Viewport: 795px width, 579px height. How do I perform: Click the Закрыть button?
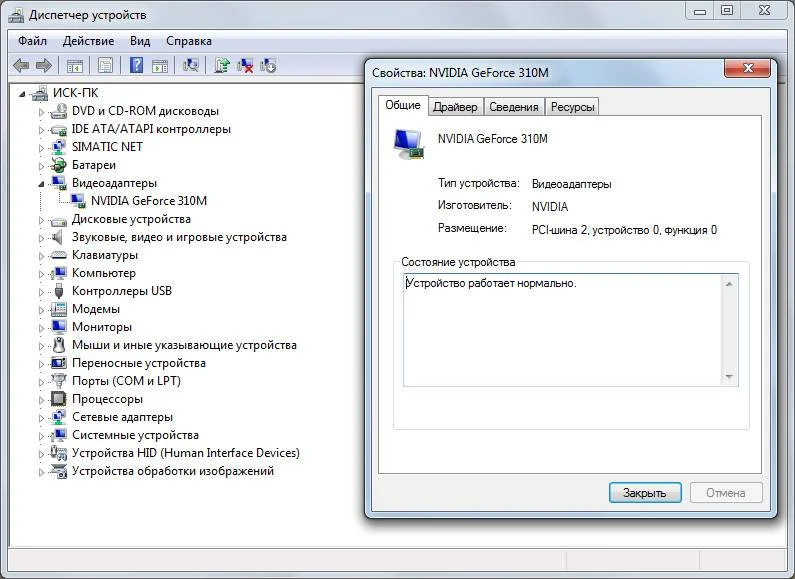click(645, 493)
